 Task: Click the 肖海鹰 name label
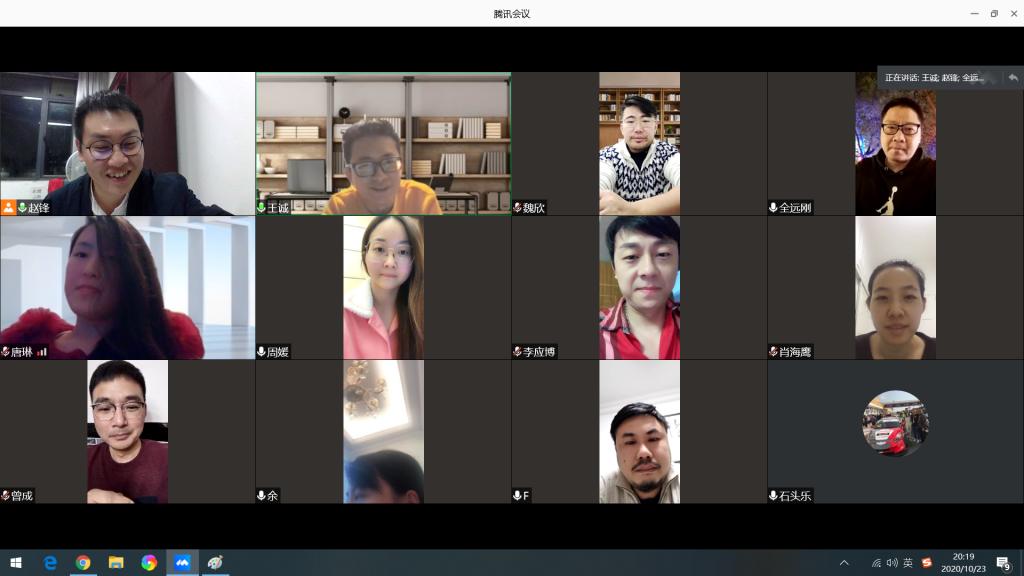(795, 352)
